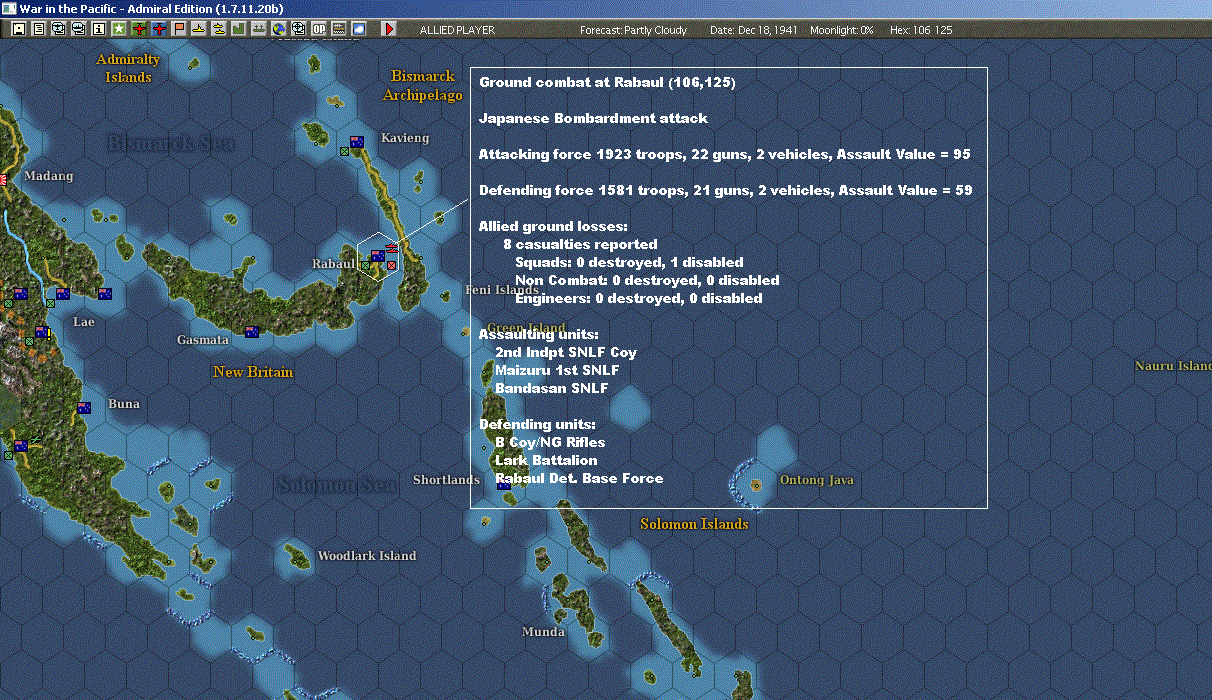Click the cloud weather toolbar icon

coord(358,29)
